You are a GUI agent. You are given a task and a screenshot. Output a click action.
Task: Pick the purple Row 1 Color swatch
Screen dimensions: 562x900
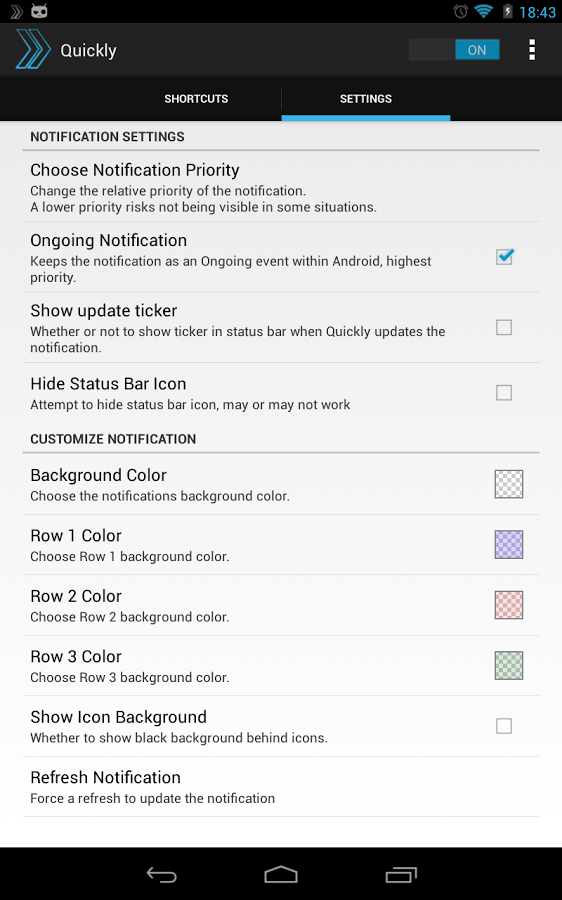[x=509, y=544]
